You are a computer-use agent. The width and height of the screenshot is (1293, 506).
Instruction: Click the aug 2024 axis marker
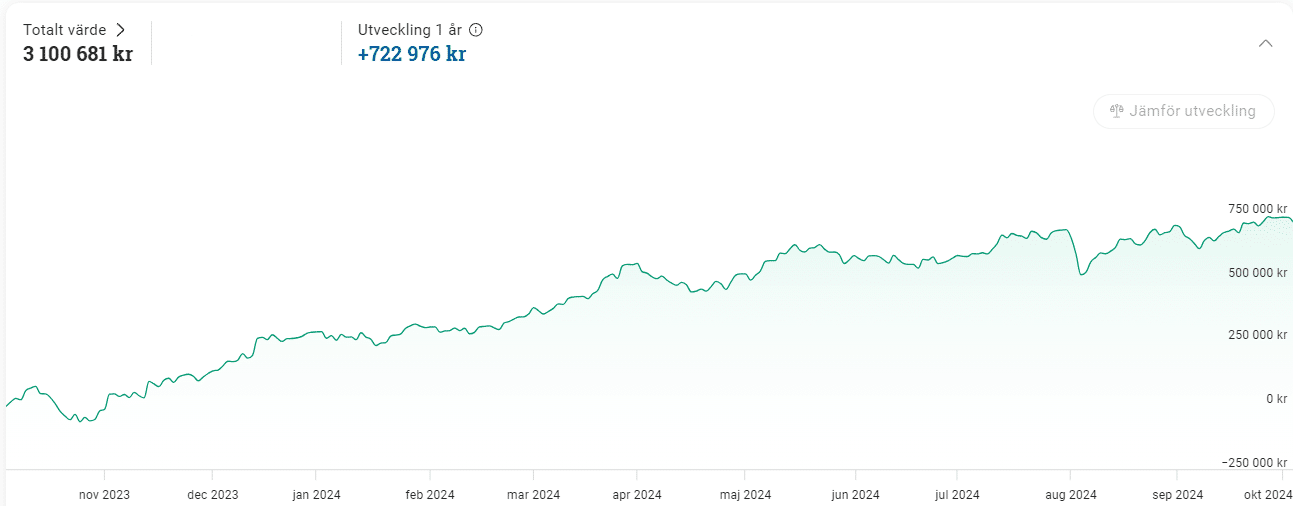[1071, 494]
